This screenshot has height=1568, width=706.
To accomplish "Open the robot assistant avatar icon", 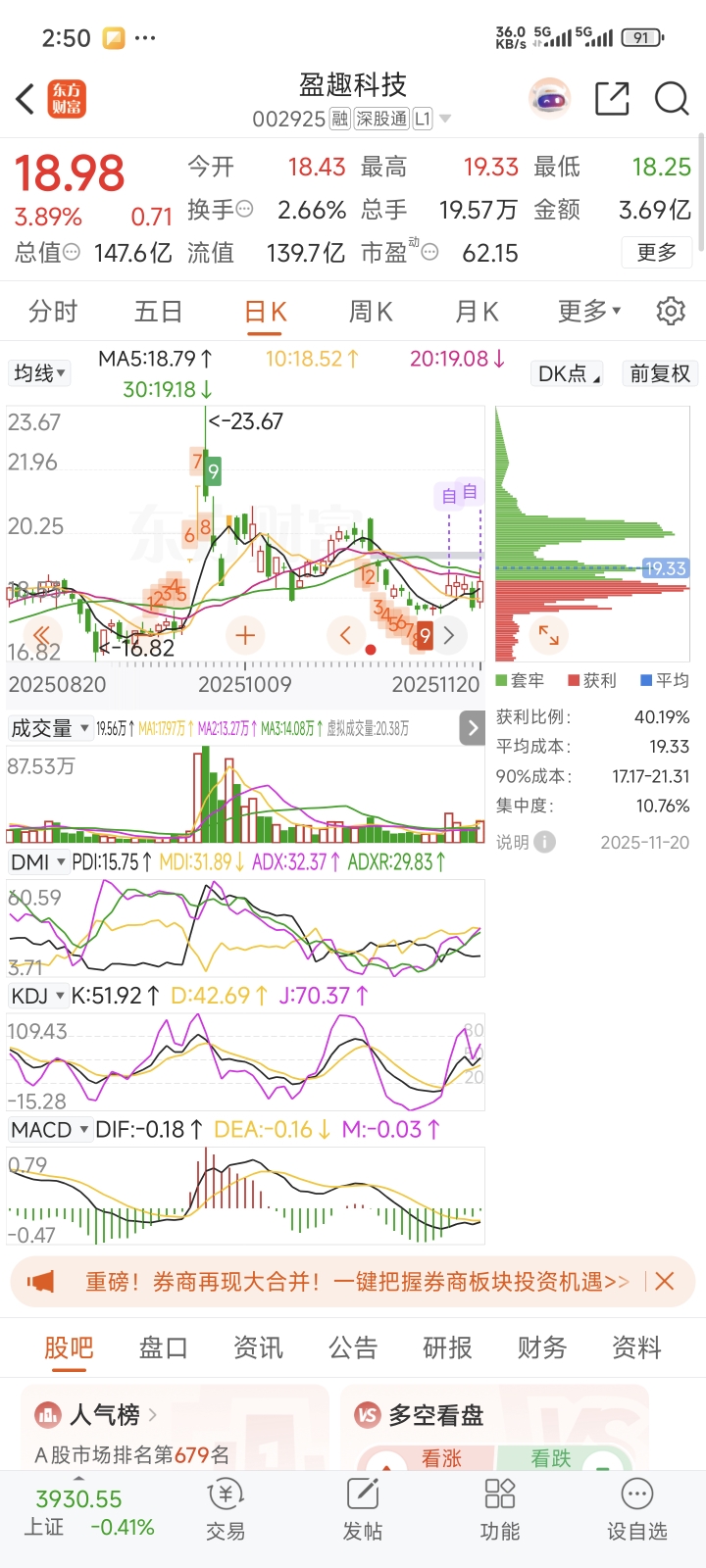I will [549, 98].
